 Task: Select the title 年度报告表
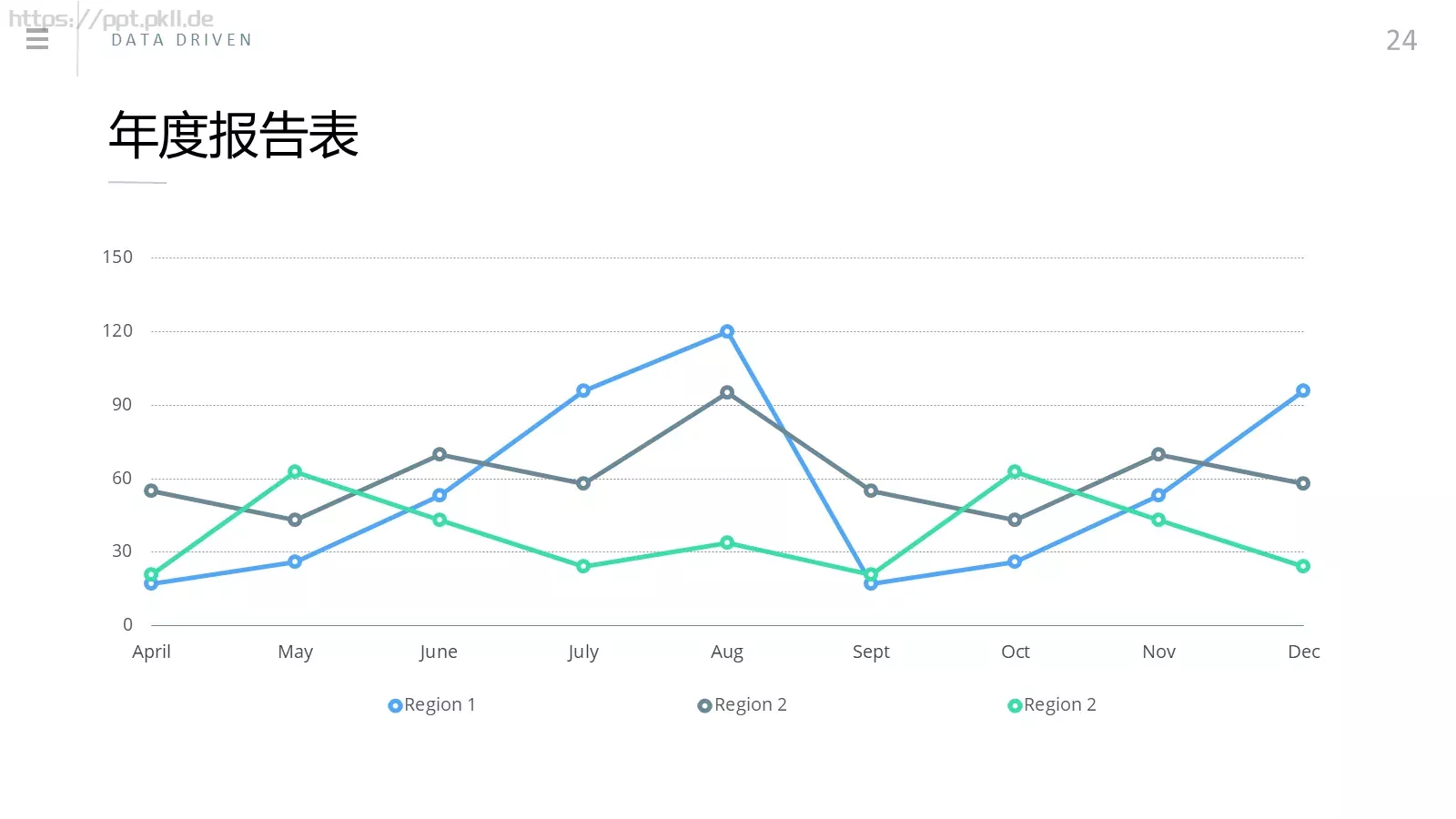point(234,136)
